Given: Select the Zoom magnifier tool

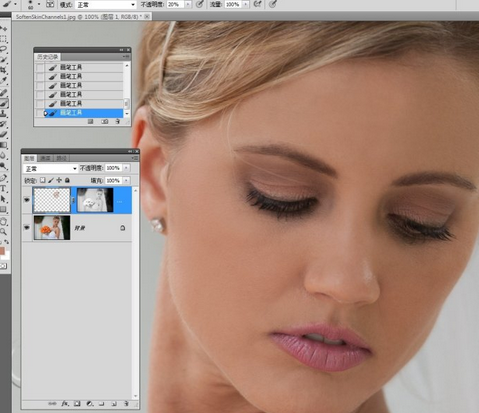Looking at the screenshot, I should 3,232.
